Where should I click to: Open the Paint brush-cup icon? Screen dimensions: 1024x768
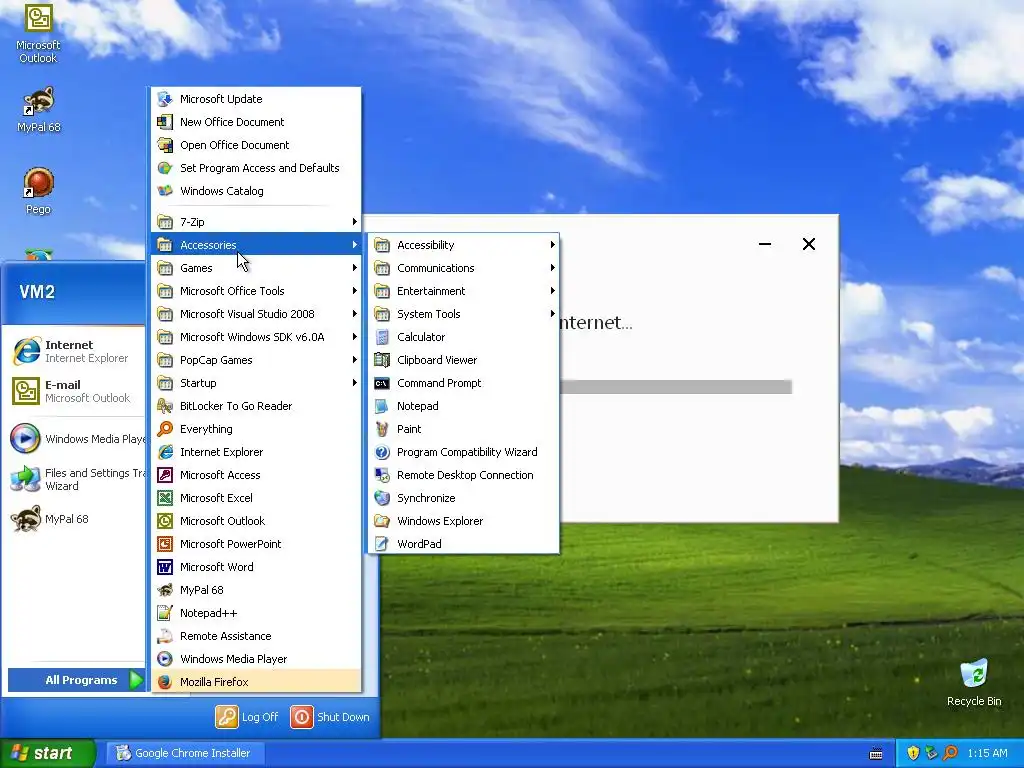point(382,429)
